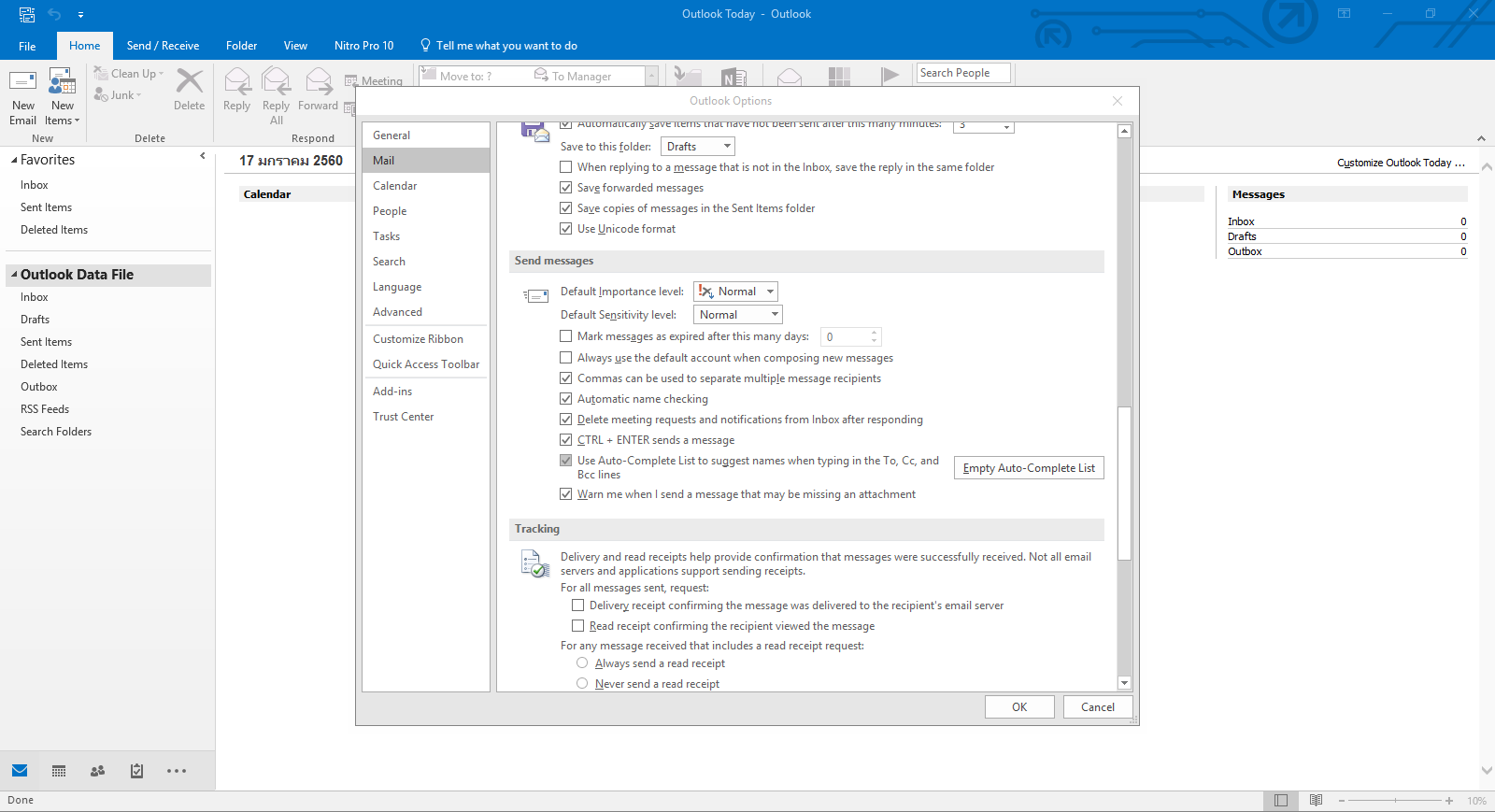The image size is (1495, 812).
Task: Click Empty Auto-Complete List button
Action: point(1029,468)
